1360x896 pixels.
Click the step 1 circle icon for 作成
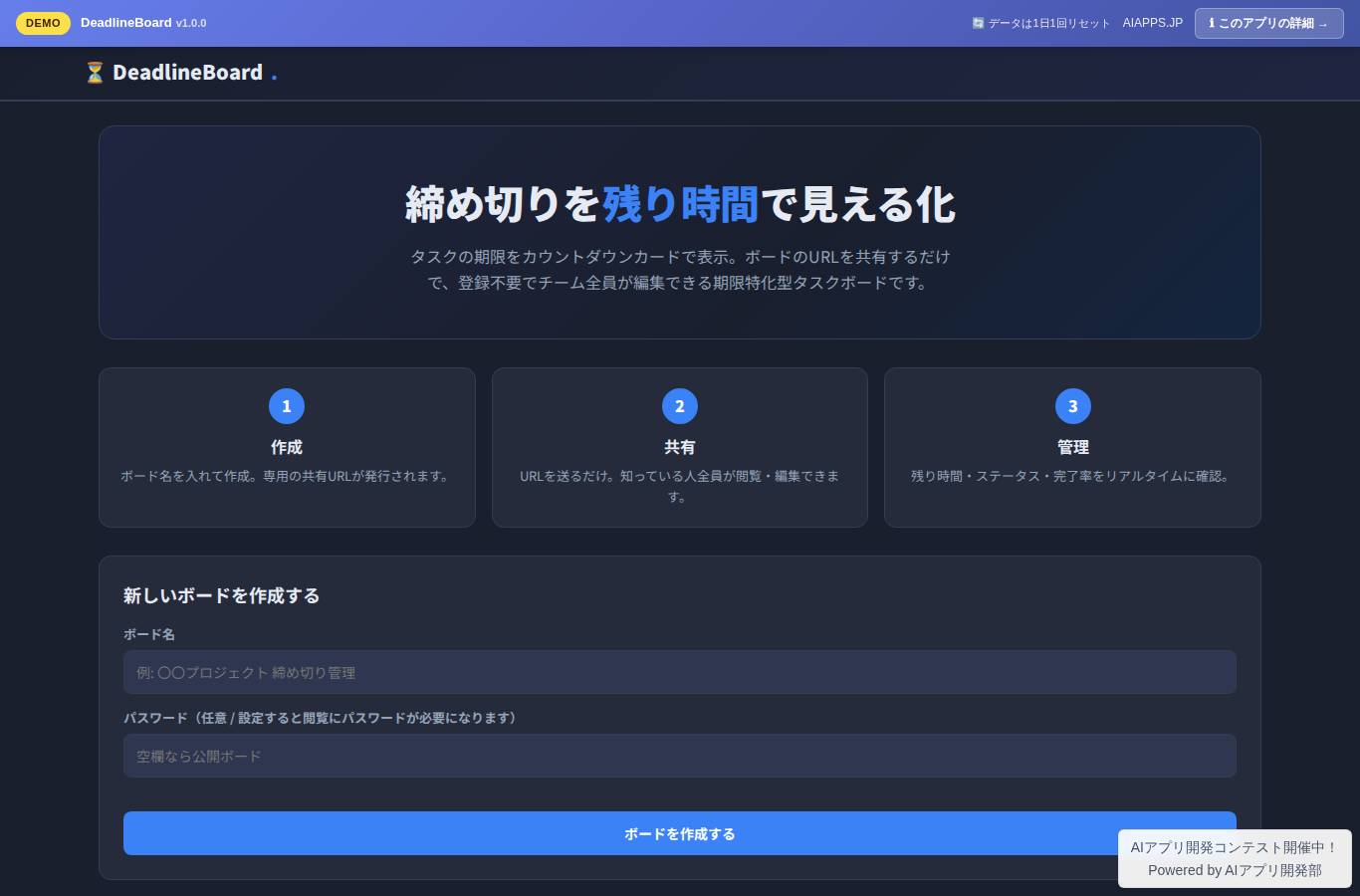click(287, 406)
